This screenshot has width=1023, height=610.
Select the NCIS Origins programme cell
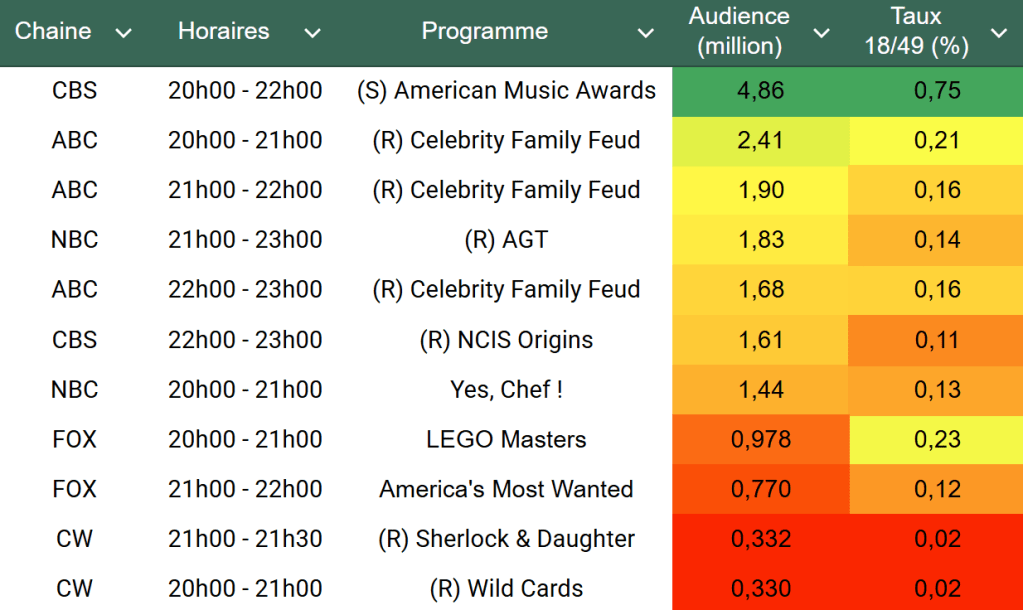coord(506,340)
